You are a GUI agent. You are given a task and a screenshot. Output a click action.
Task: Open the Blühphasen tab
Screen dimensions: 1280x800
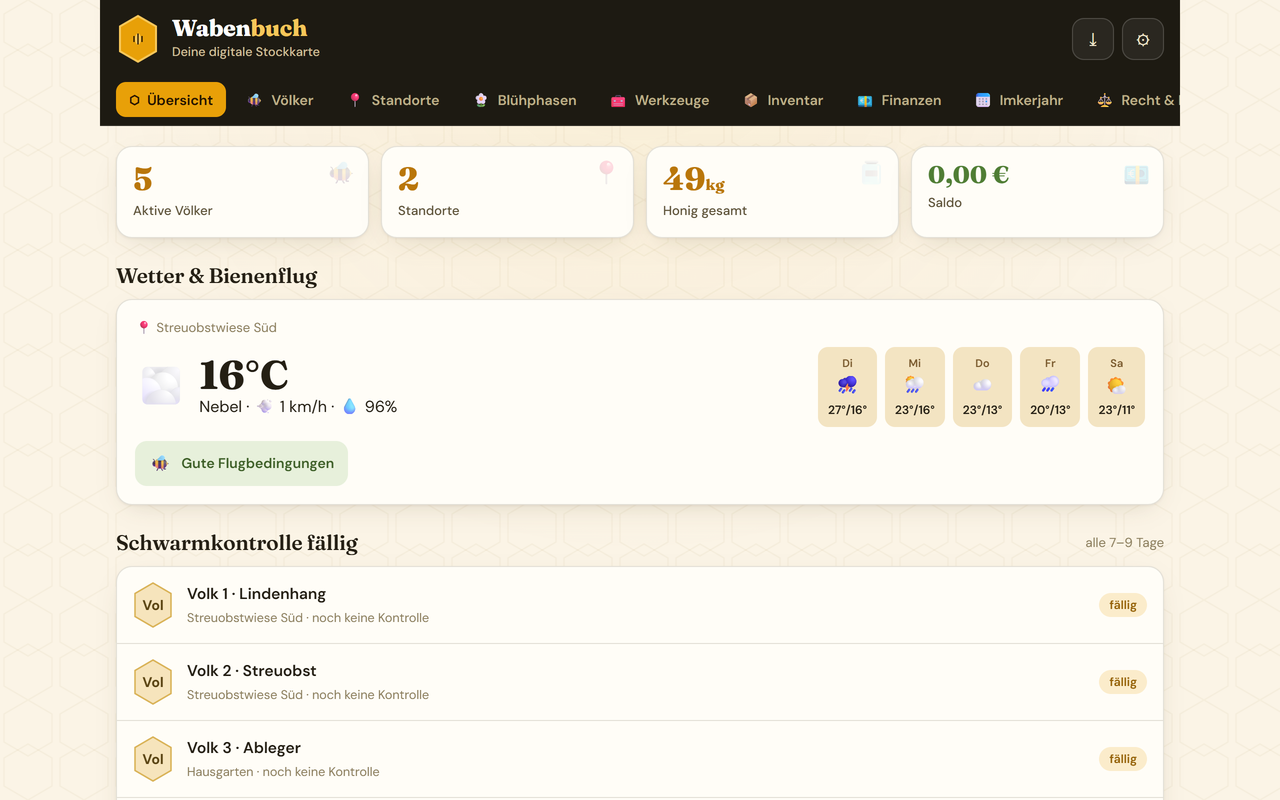525,100
